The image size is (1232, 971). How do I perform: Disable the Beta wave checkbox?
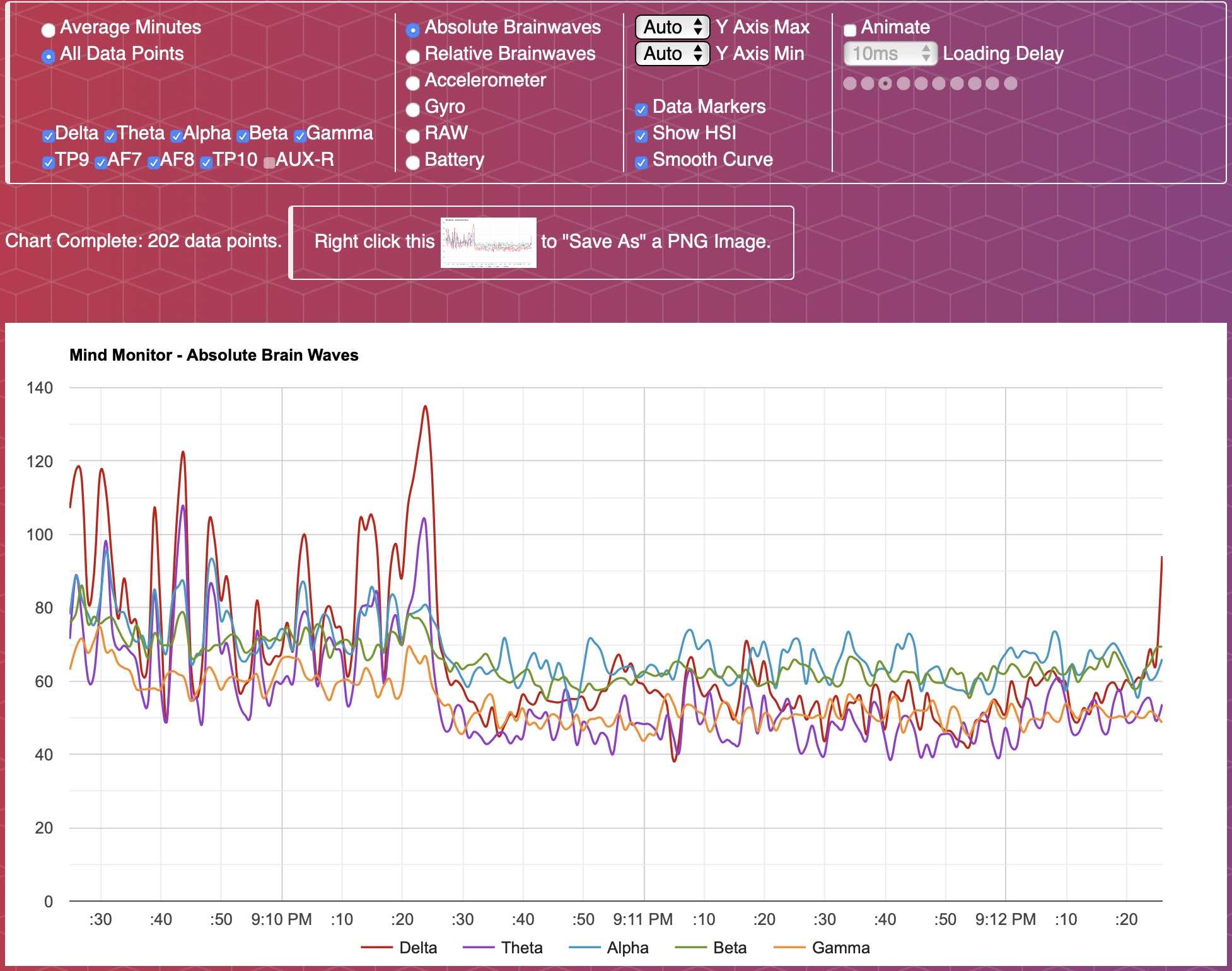[242, 136]
